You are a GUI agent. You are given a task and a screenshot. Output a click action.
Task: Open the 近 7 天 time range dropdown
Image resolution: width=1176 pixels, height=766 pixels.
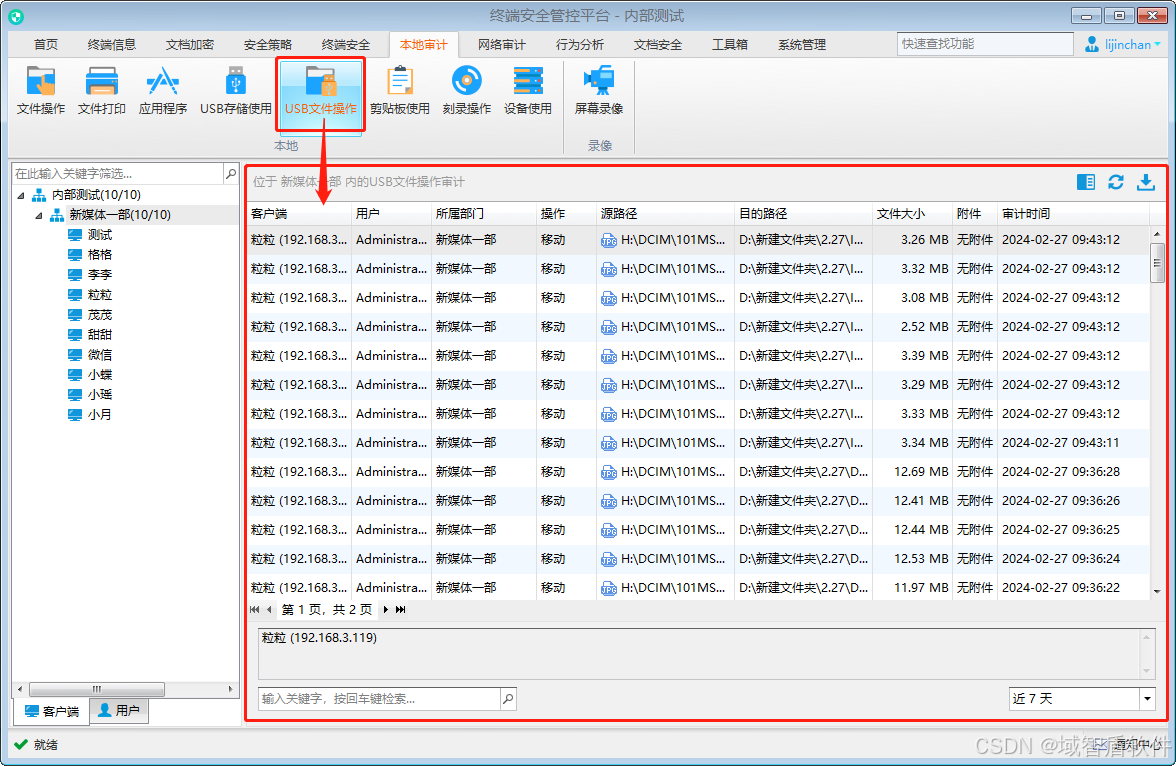point(1147,698)
